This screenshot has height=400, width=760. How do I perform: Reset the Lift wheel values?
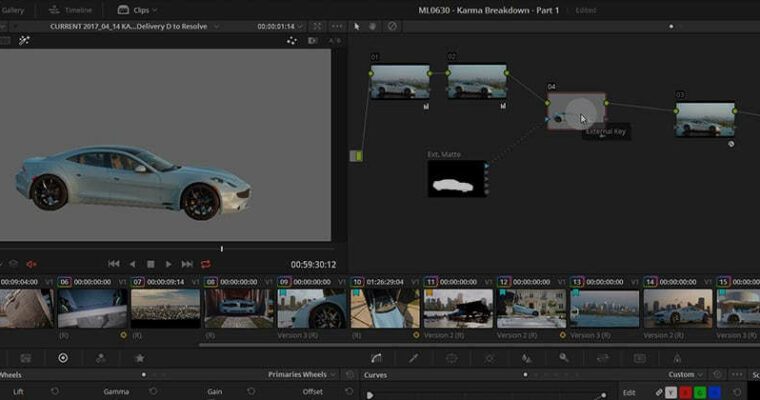(56, 392)
